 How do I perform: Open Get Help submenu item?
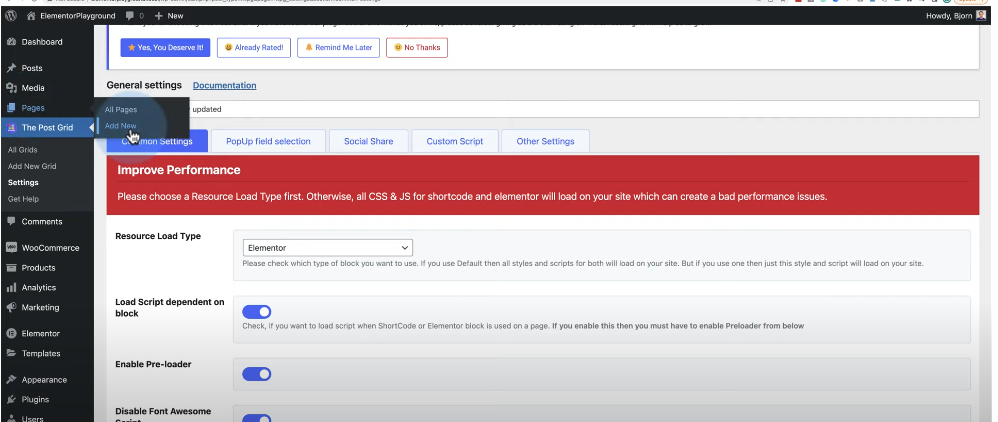click(x=24, y=199)
